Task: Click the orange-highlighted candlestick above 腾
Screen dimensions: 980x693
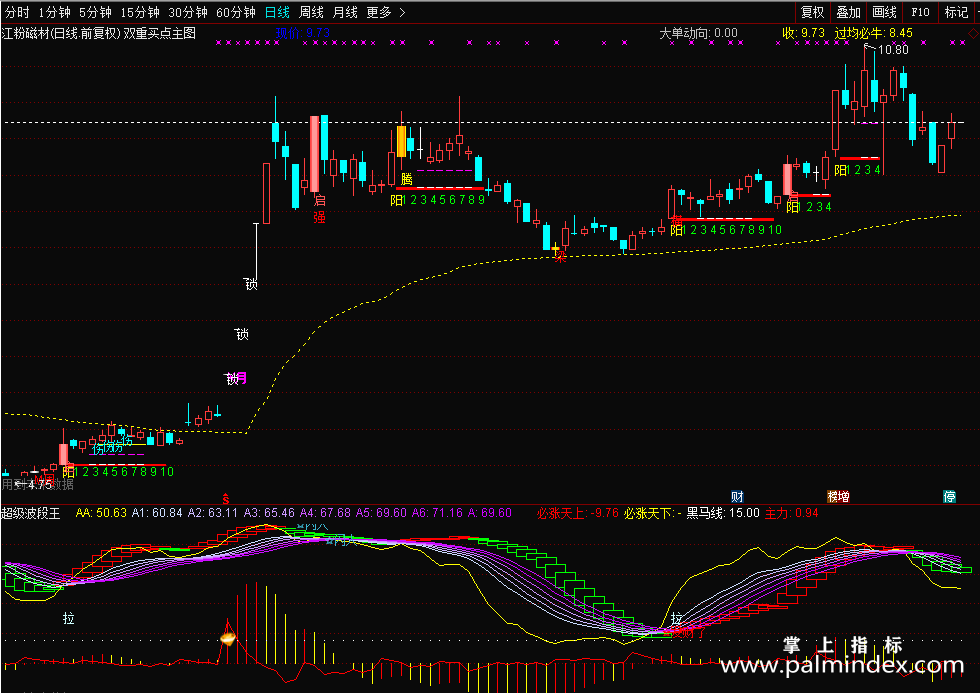Action: 401,141
